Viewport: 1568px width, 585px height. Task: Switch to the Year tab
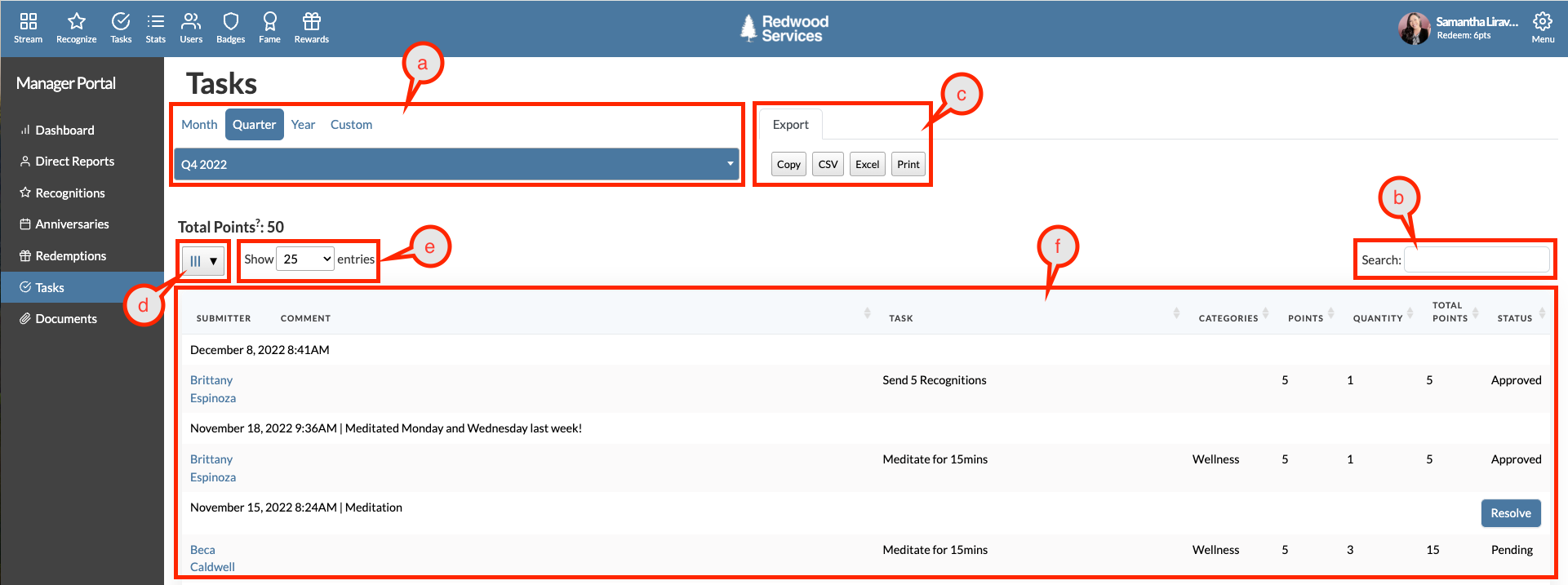(303, 125)
